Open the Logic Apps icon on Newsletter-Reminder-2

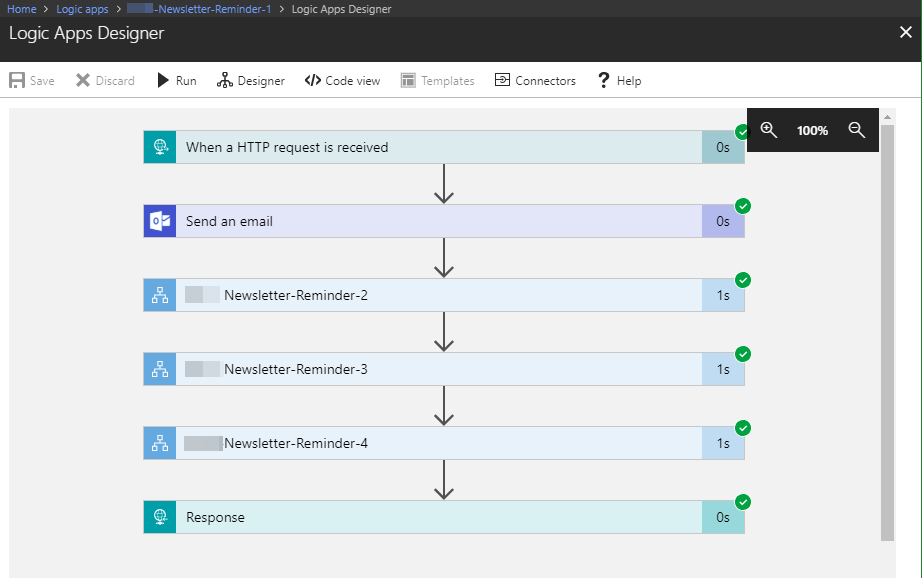(159, 295)
